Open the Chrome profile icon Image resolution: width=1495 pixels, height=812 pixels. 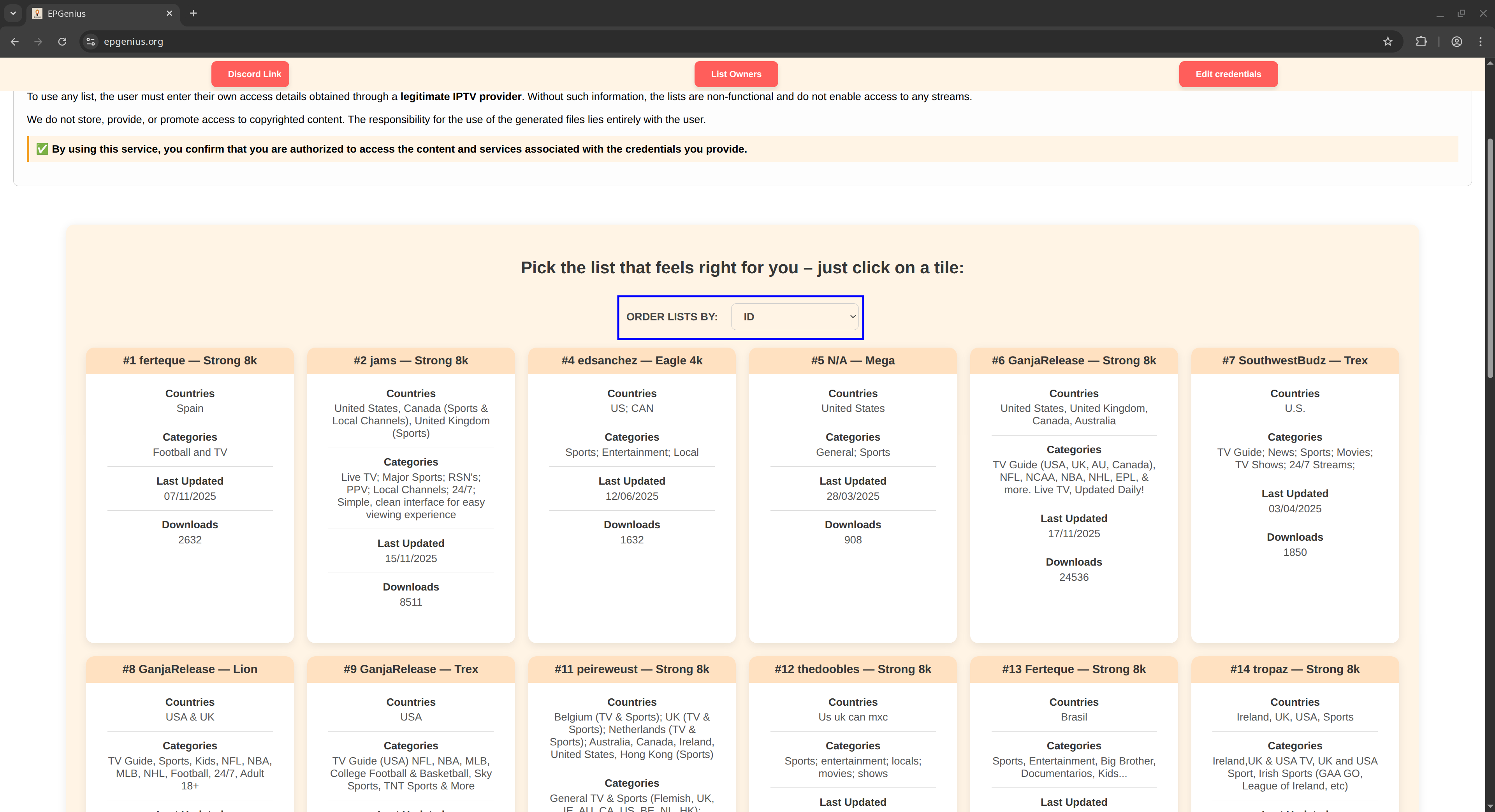[1456, 41]
